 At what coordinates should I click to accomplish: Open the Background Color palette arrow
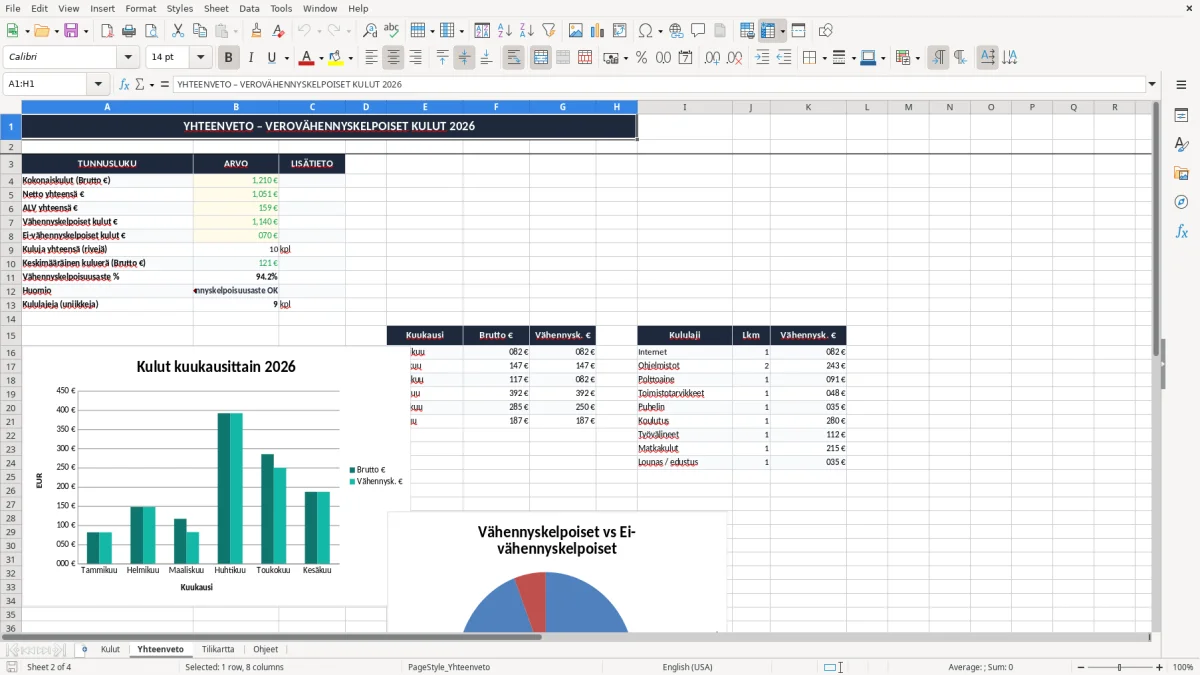[x=350, y=58]
